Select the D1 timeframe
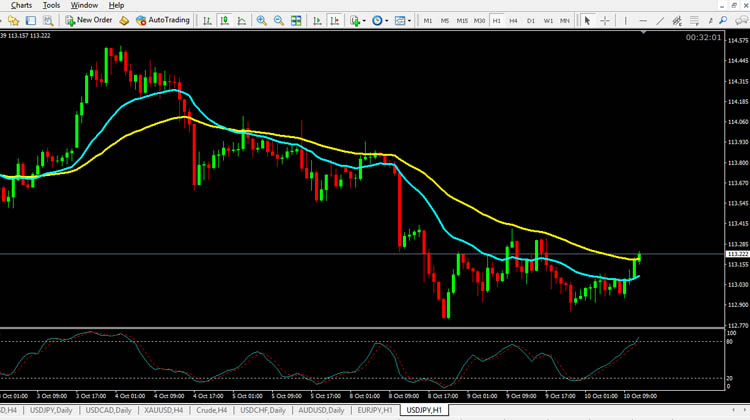The image size is (750, 420). pyautogui.click(x=530, y=21)
